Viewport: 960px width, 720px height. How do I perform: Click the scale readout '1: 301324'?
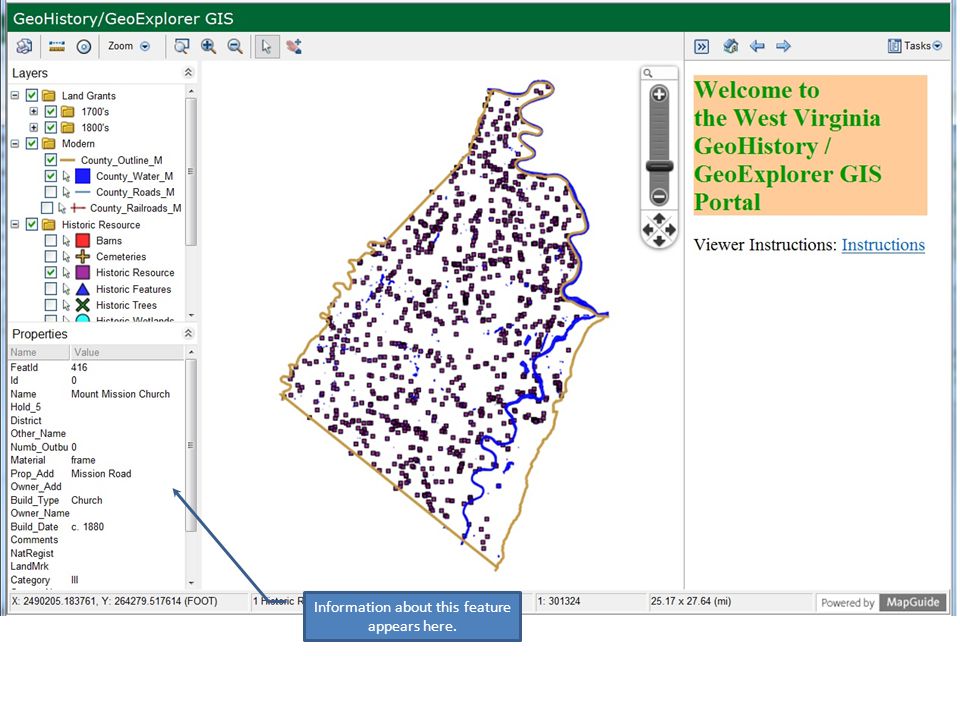tap(558, 601)
